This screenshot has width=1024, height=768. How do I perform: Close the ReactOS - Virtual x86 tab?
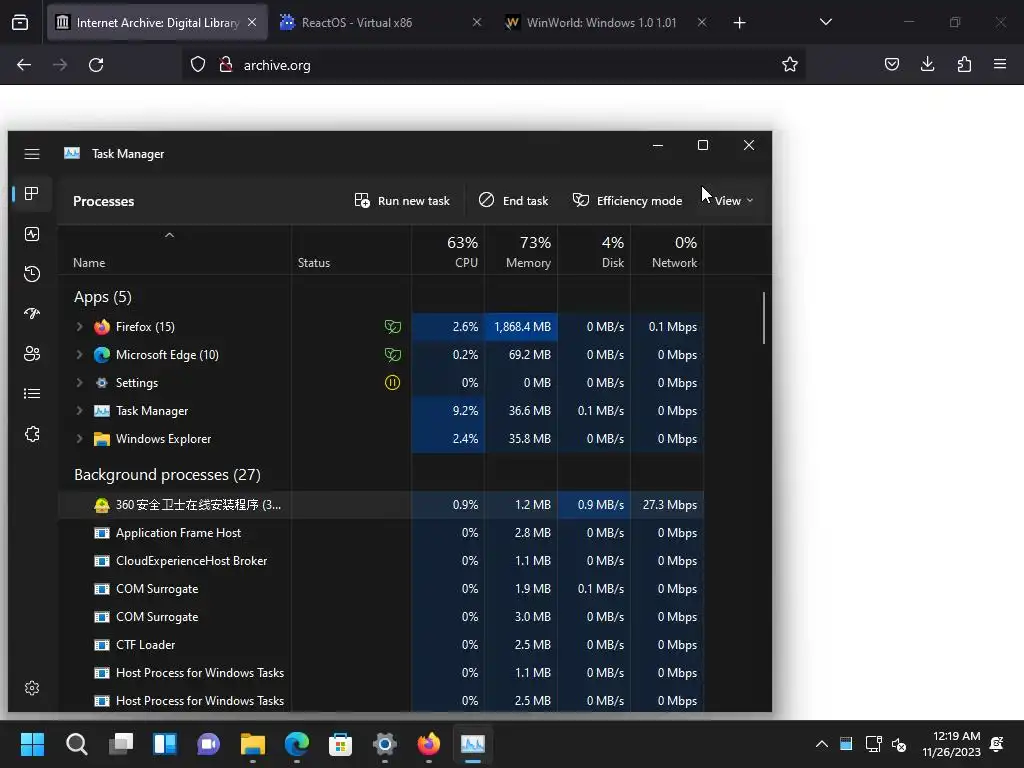coord(477,22)
